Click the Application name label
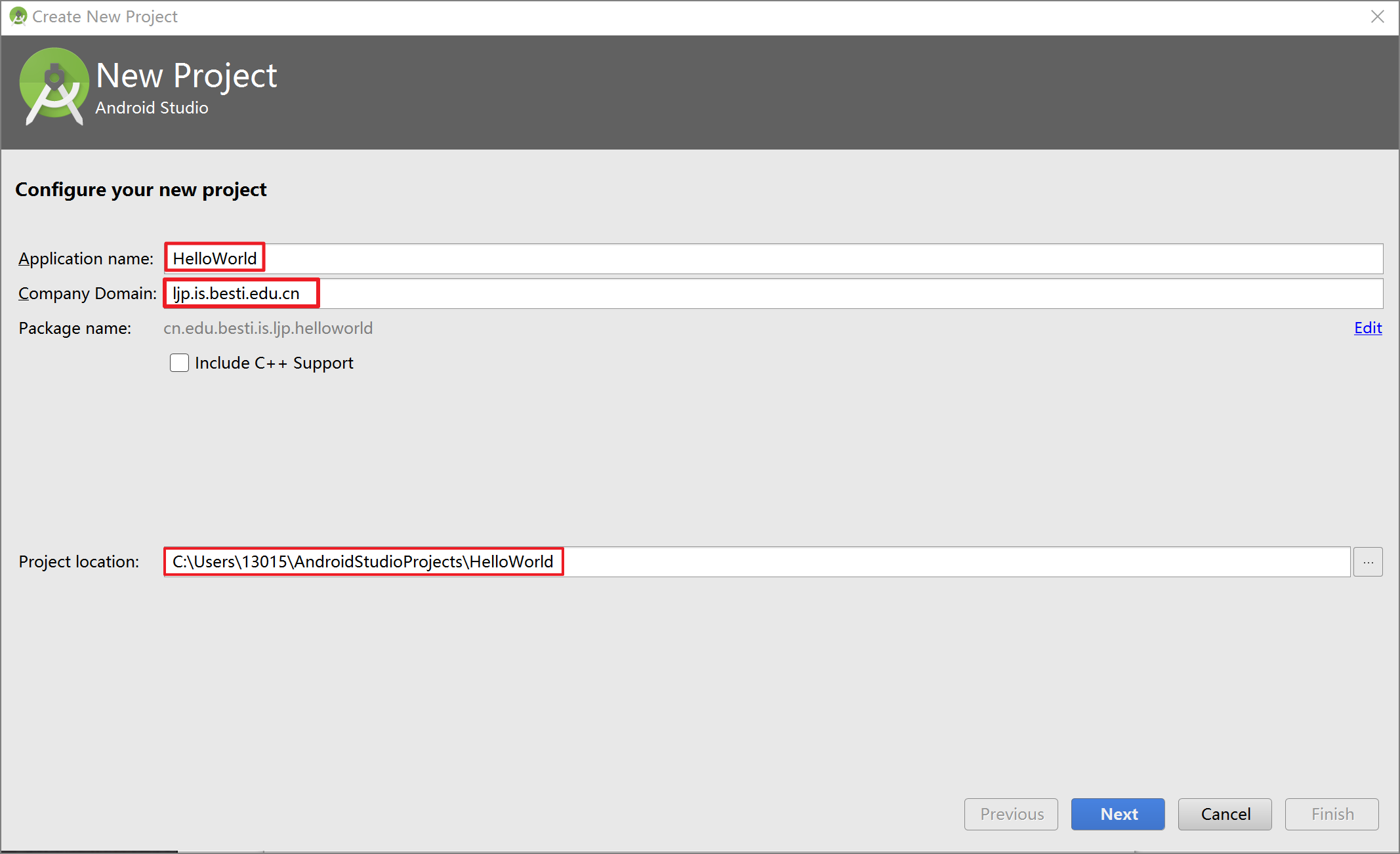The image size is (1400, 854). (x=86, y=258)
